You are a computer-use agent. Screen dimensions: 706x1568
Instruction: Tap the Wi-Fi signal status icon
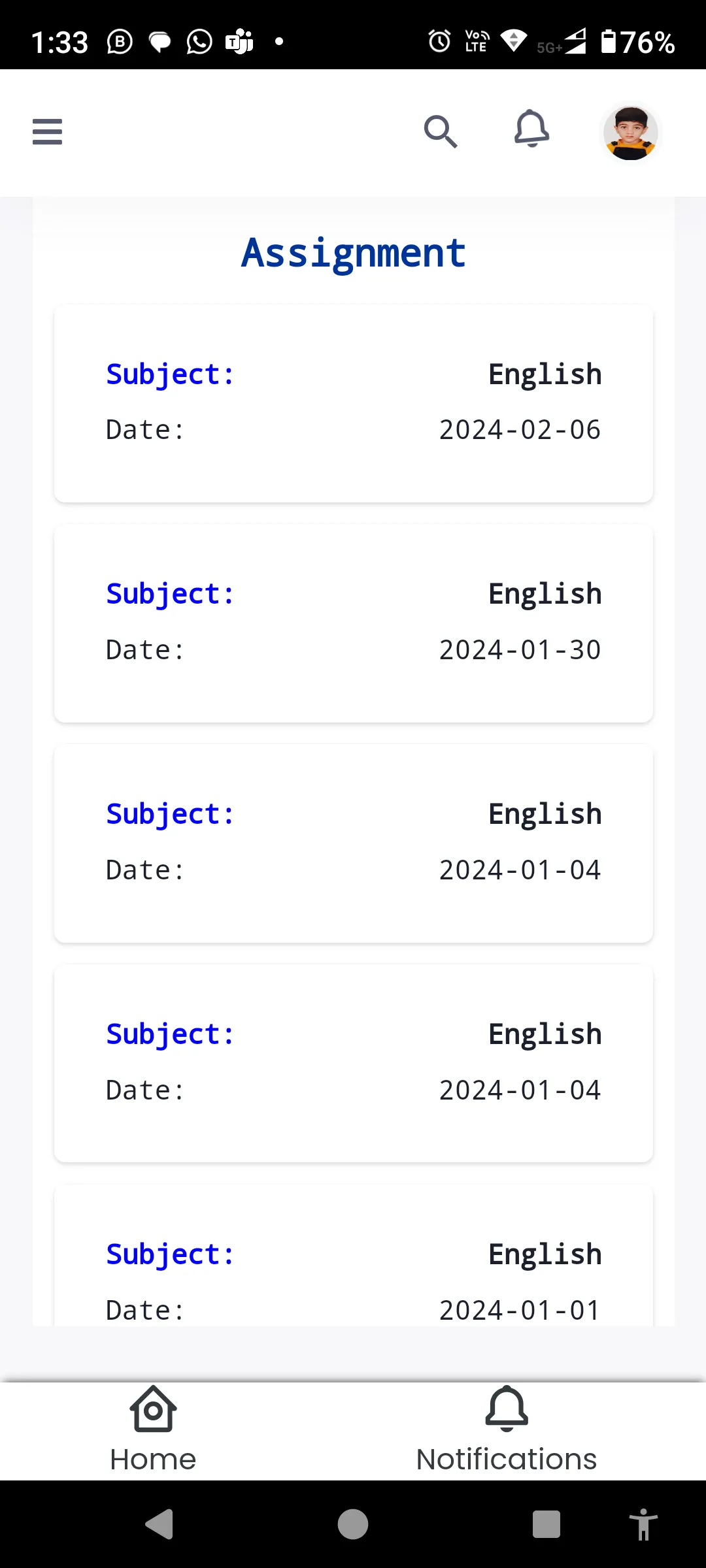click(514, 41)
